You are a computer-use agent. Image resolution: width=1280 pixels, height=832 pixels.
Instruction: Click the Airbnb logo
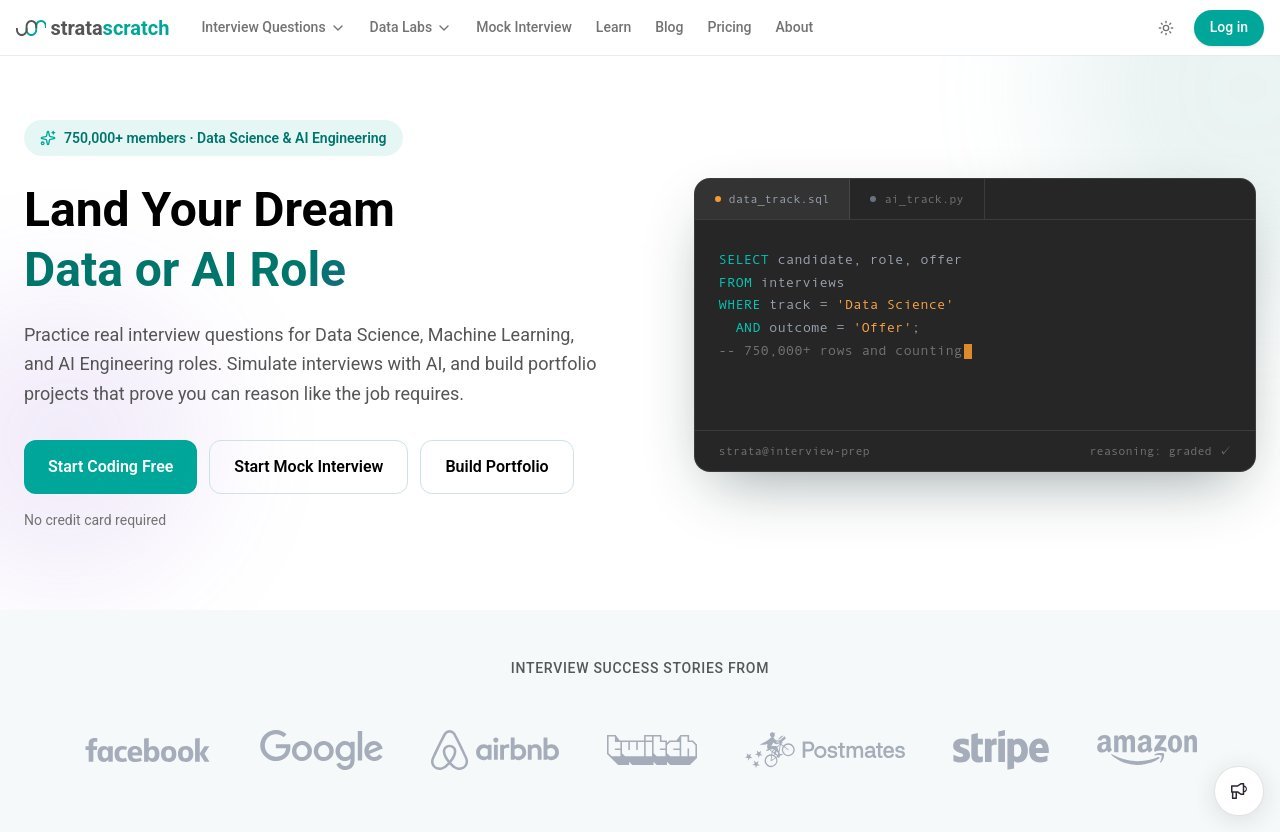point(495,750)
